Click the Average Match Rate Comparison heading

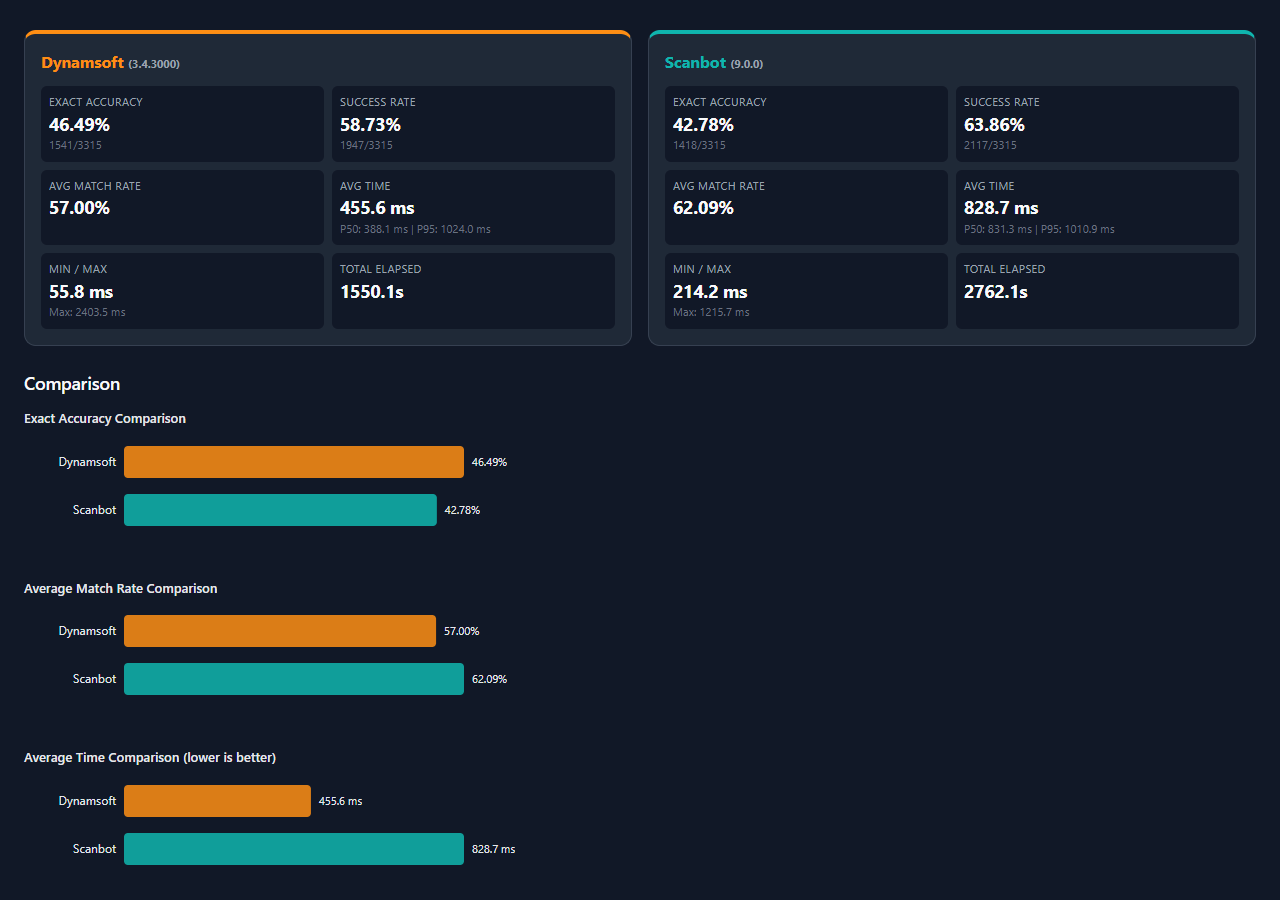[x=121, y=589]
